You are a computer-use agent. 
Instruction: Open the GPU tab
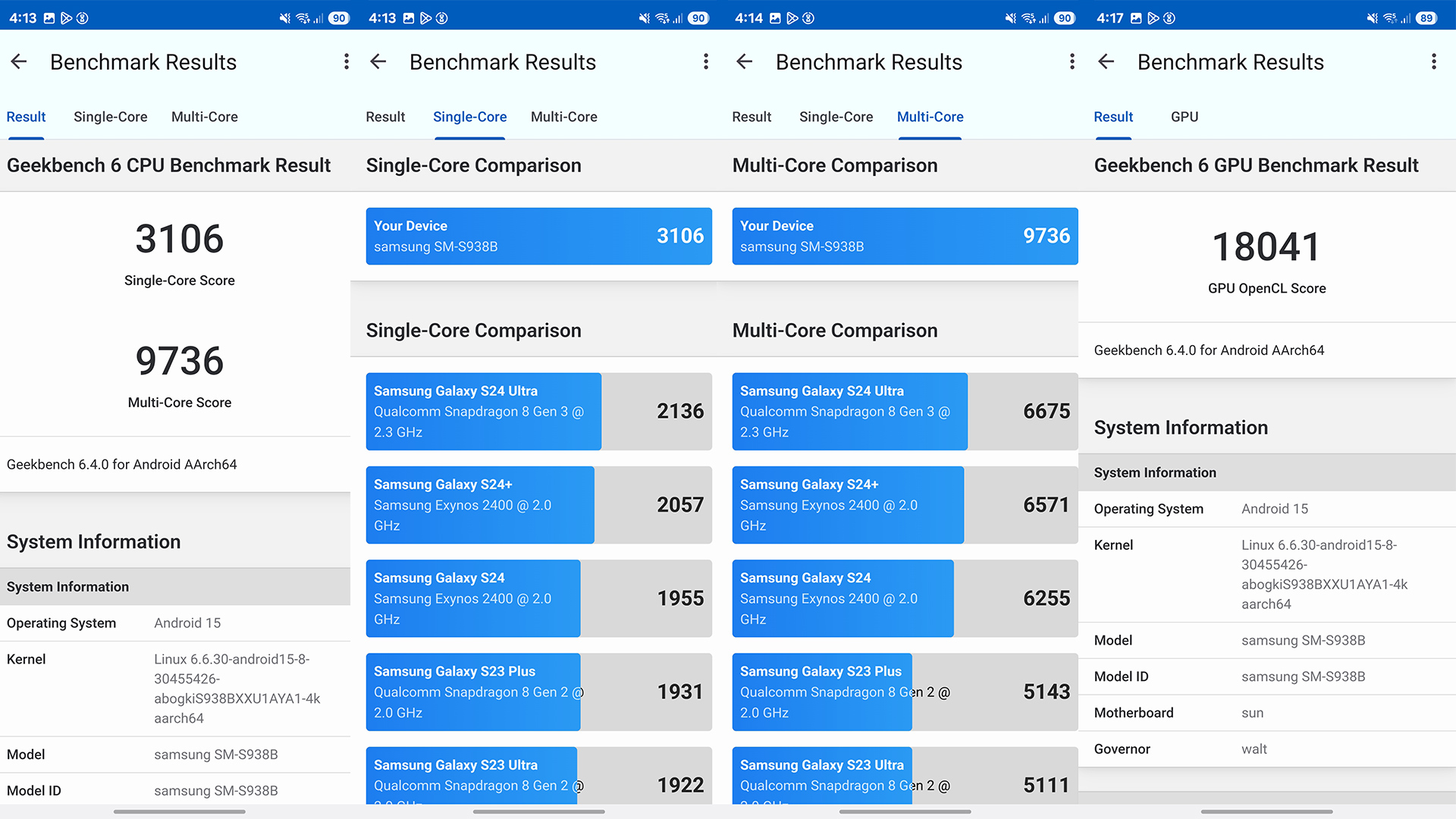click(1185, 117)
